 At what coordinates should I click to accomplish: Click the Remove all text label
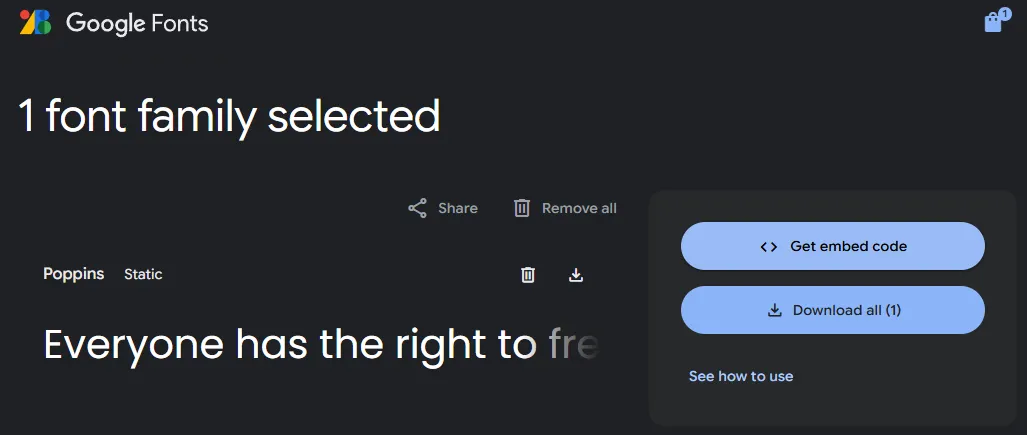coord(579,208)
